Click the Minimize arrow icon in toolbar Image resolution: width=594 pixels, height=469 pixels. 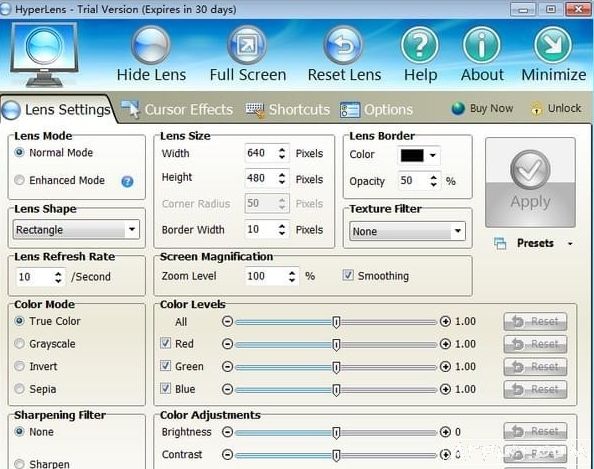point(553,45)
